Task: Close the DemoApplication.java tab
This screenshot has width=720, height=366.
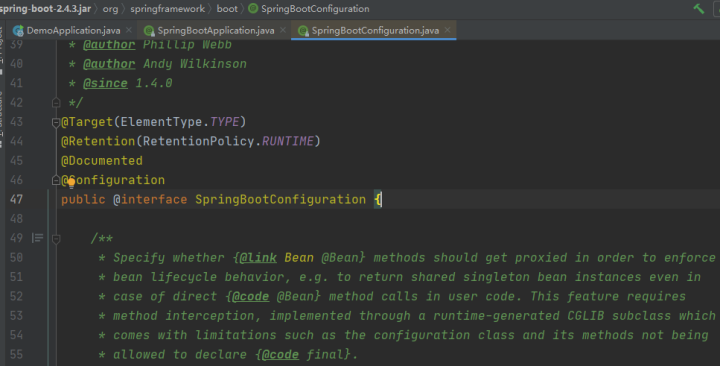Action: click(x=129, y=30)
